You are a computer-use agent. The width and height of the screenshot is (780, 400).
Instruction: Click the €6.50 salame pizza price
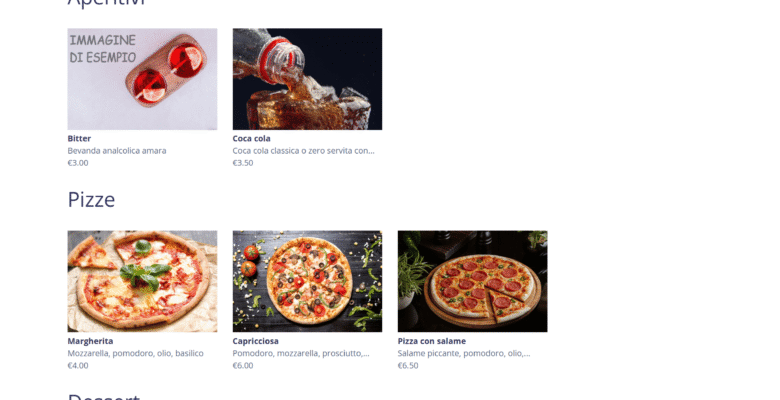click(x=408, y=365)
